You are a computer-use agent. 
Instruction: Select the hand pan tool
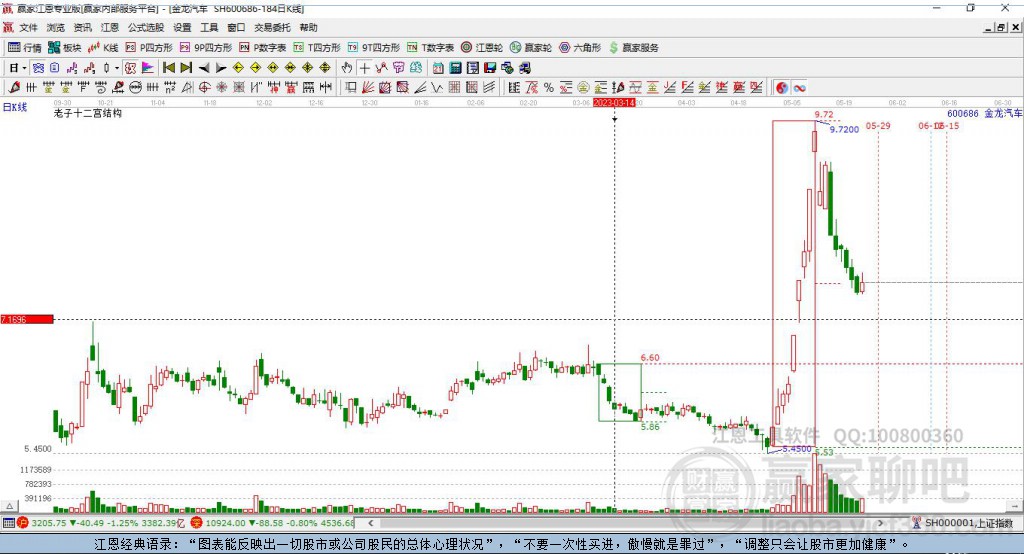pos(347,68)
